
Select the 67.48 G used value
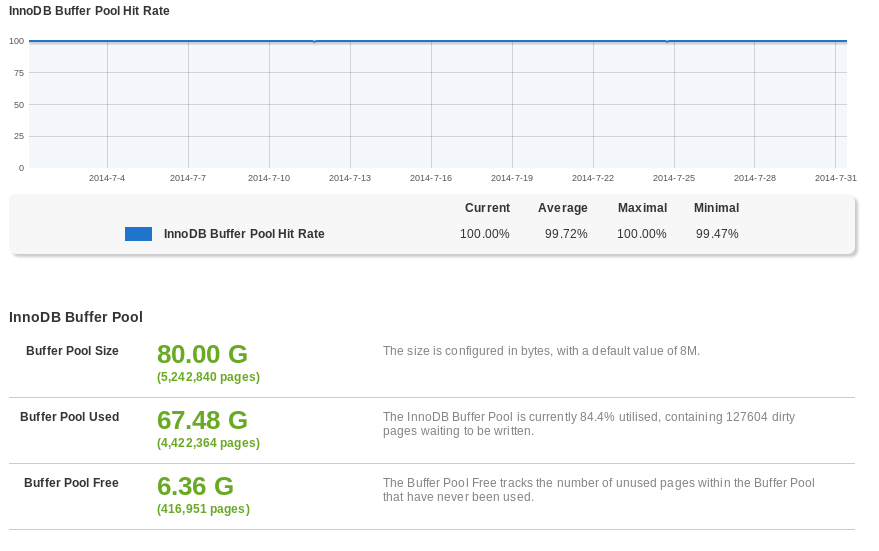[x=202, y=420]
